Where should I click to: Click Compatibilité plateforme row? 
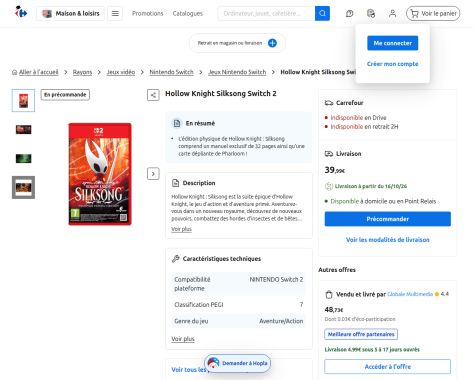coord(239,284)
